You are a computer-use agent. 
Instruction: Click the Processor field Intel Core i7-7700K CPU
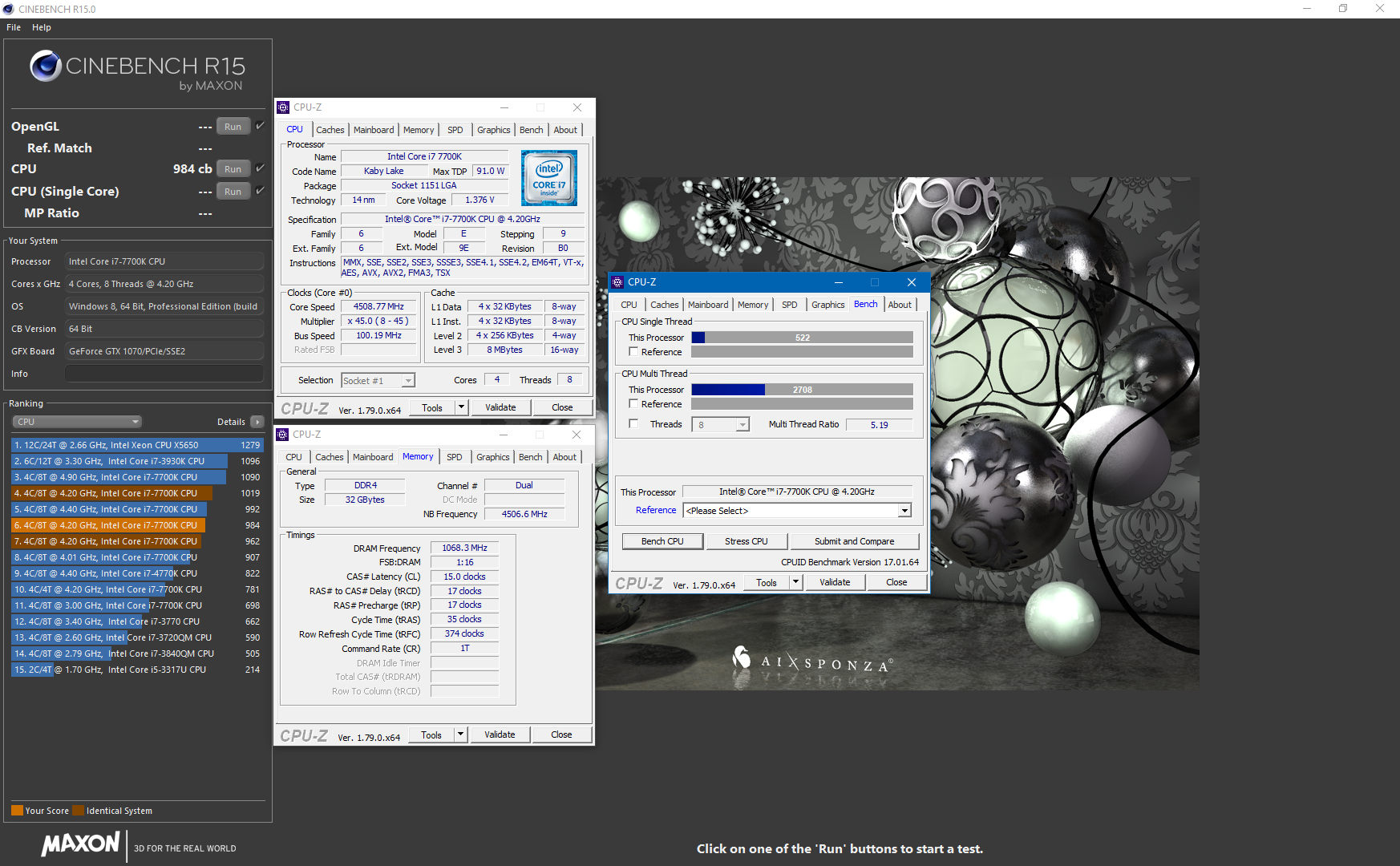click(164, 261)
